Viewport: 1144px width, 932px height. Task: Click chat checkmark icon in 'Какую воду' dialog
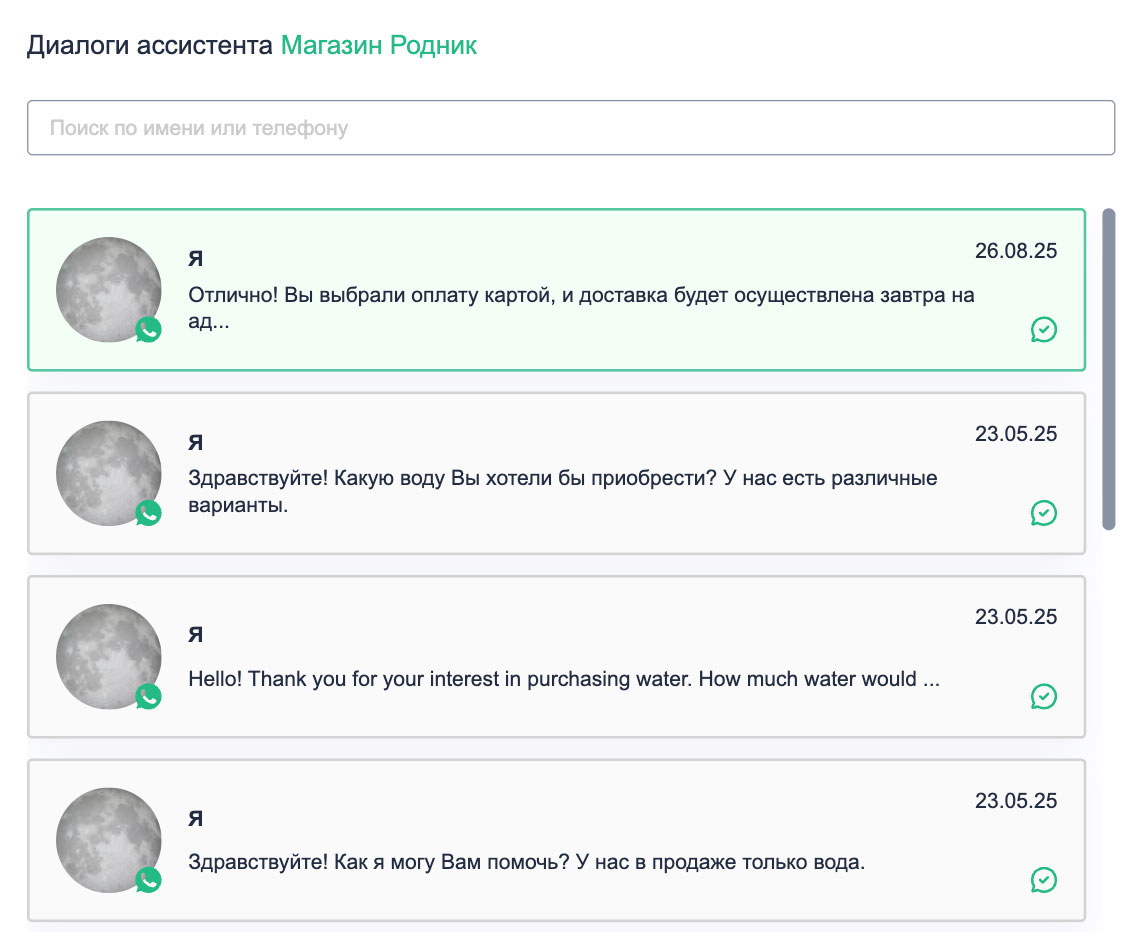pyautogui.click(x=1043, y=513)
